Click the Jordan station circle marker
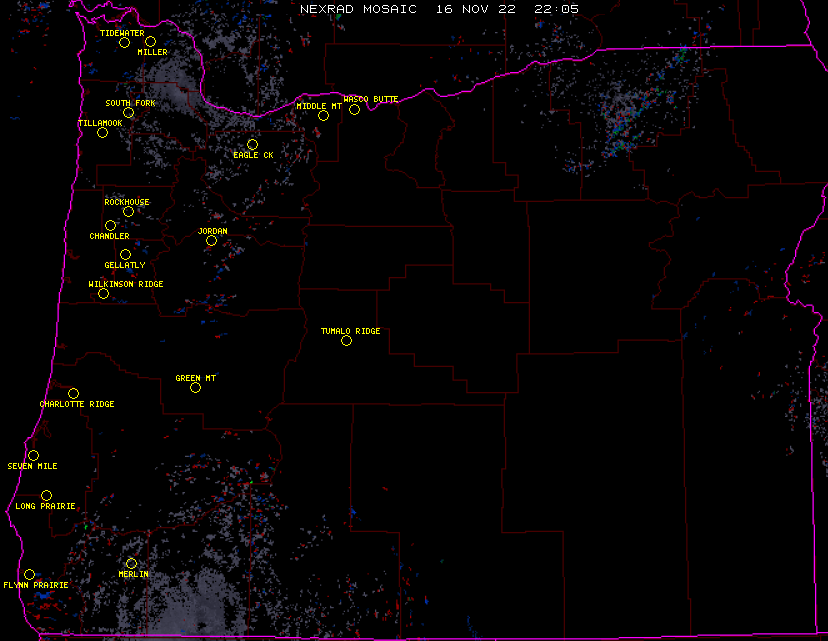Screen dimensions: 828x641 click(211, 240)
